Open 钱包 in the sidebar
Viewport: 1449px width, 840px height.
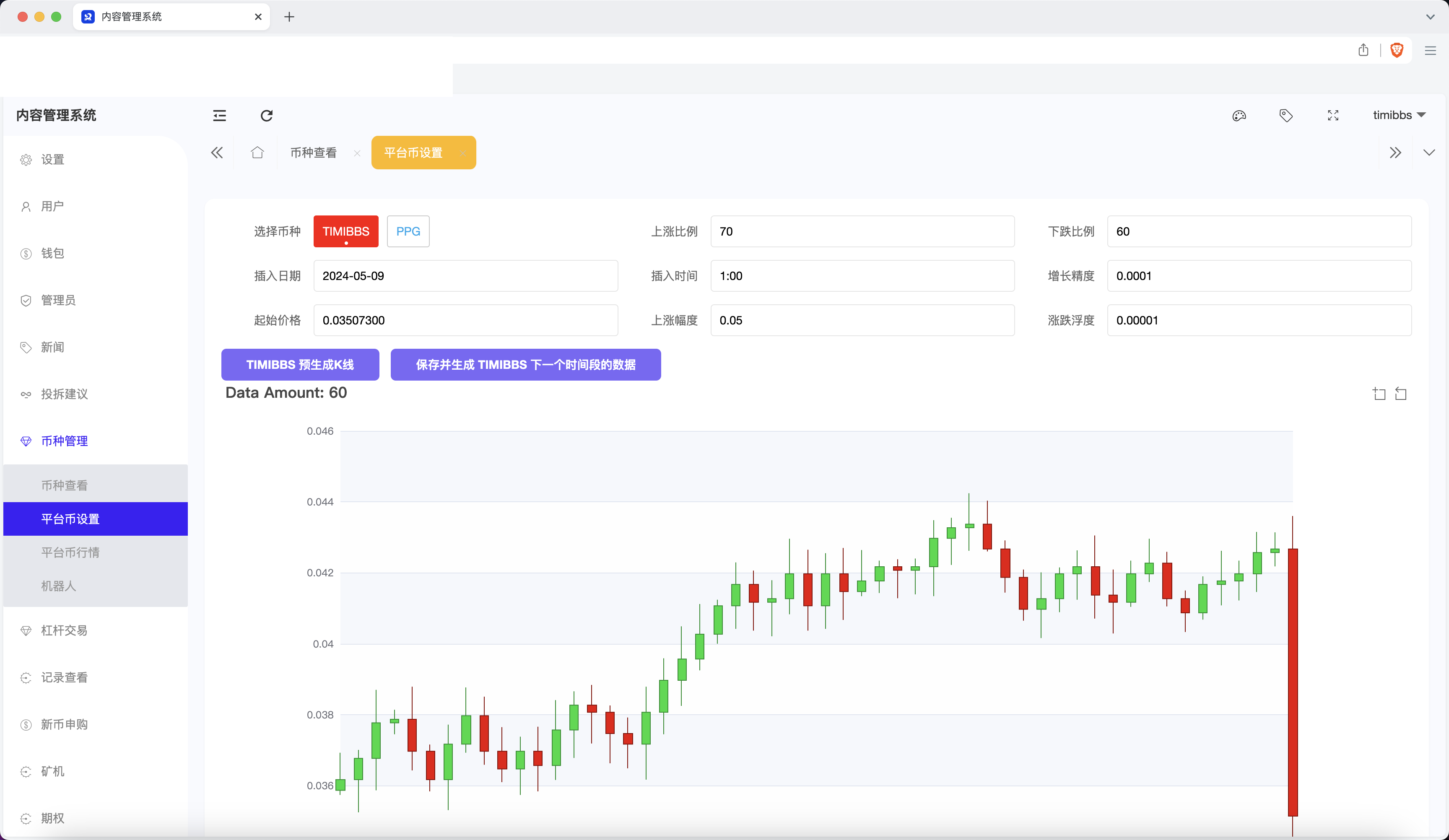point(96,253)
